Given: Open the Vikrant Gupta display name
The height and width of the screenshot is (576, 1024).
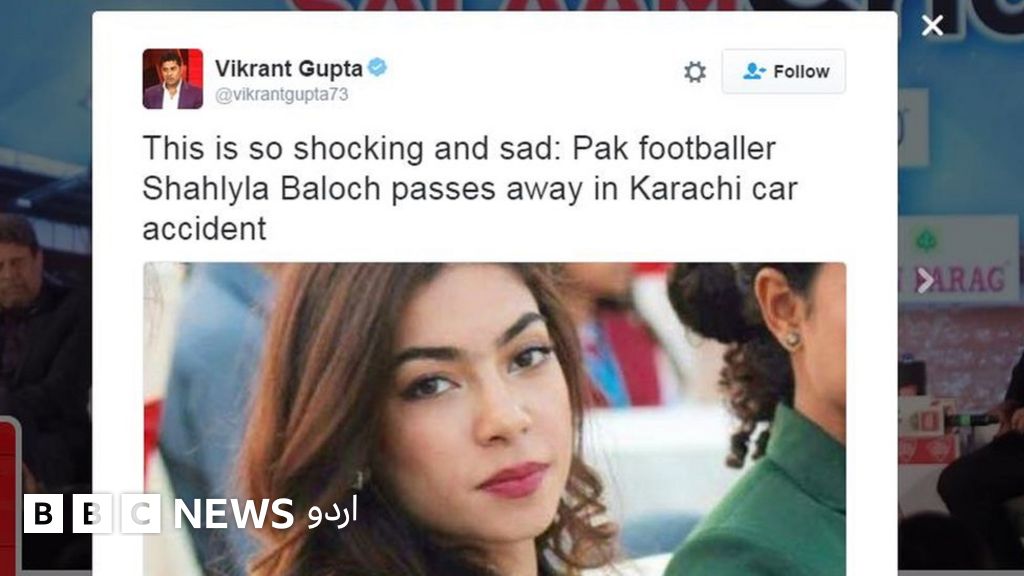Looking at the screenshot, I should point(289,68).
